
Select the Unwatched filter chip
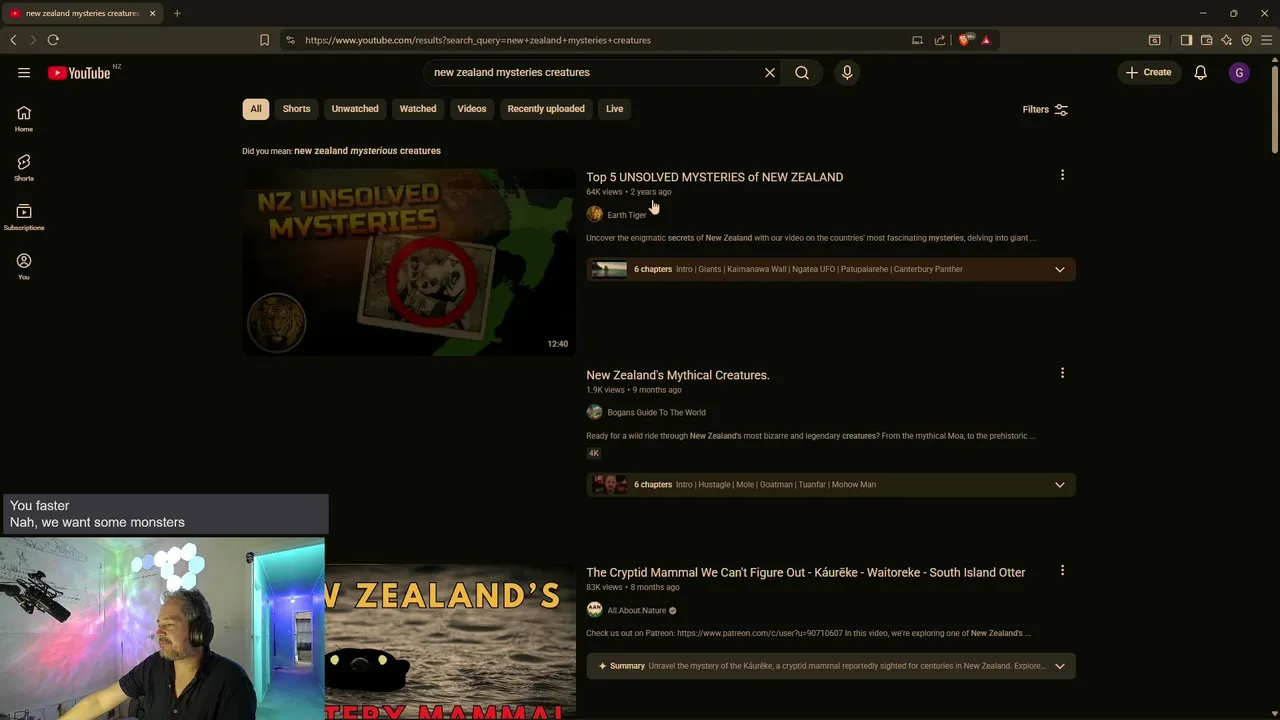(355, 109)
